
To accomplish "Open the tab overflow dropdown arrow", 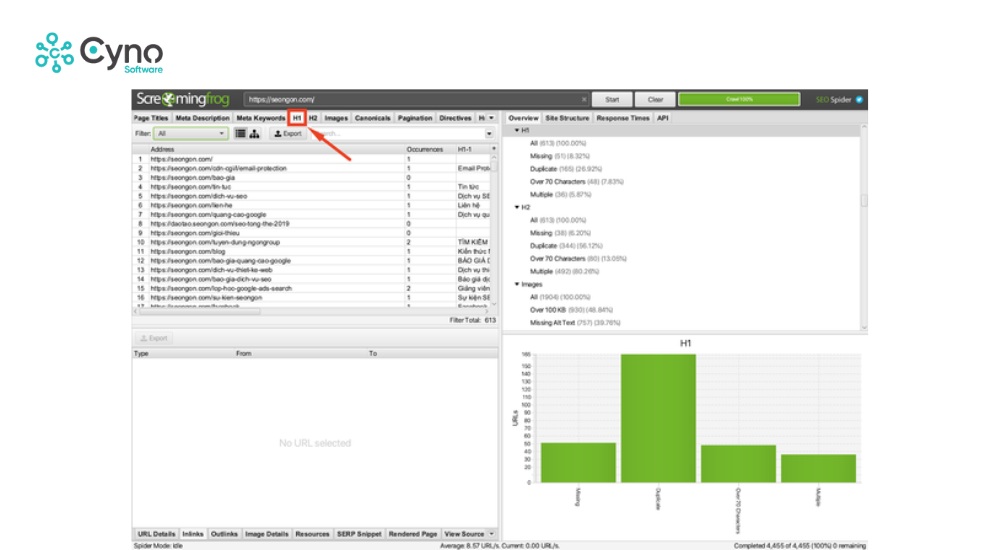I will (491, 118).
